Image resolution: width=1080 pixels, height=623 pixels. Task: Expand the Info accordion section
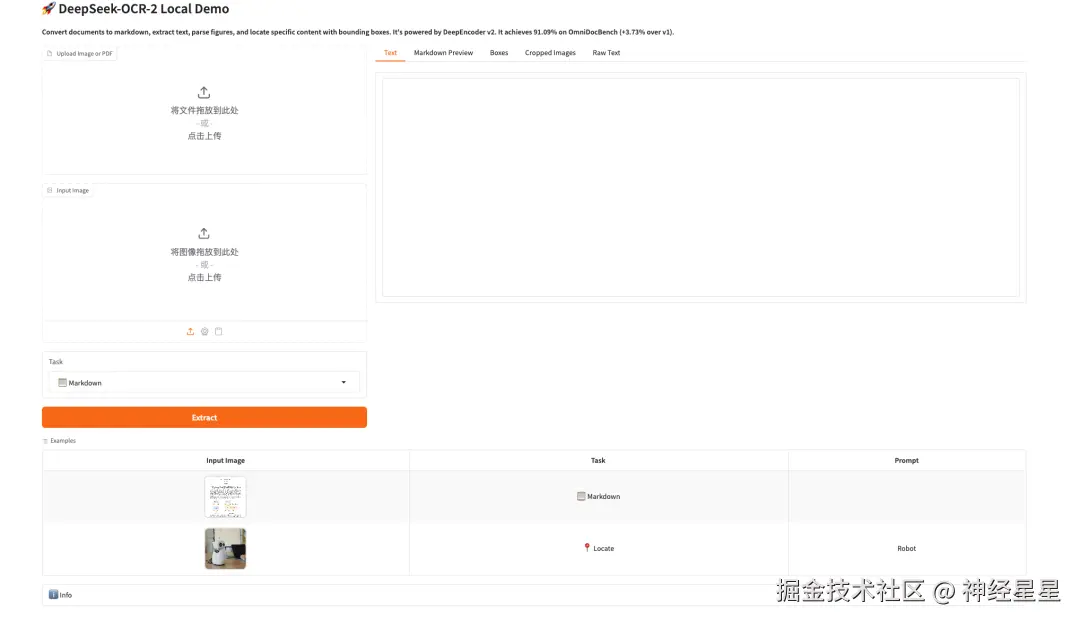tap(534, 595)
